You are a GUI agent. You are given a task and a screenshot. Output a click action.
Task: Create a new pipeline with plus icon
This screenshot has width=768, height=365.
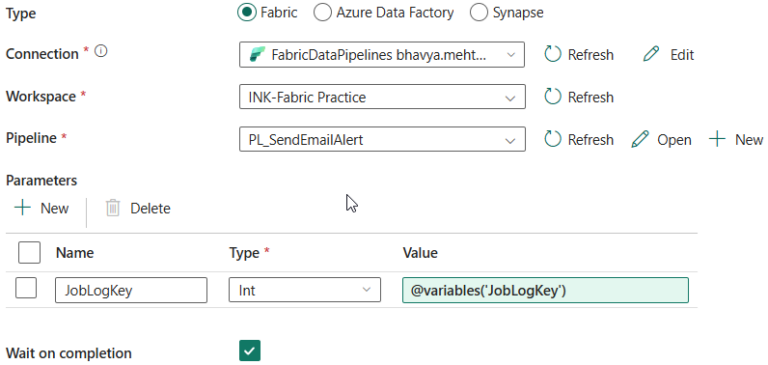[736, 140]
